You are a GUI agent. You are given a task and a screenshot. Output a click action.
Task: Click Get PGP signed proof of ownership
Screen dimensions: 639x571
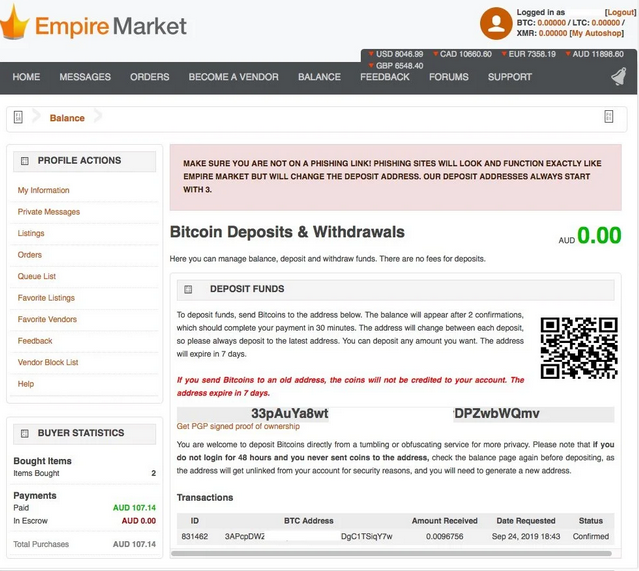(x=238, y=426)
